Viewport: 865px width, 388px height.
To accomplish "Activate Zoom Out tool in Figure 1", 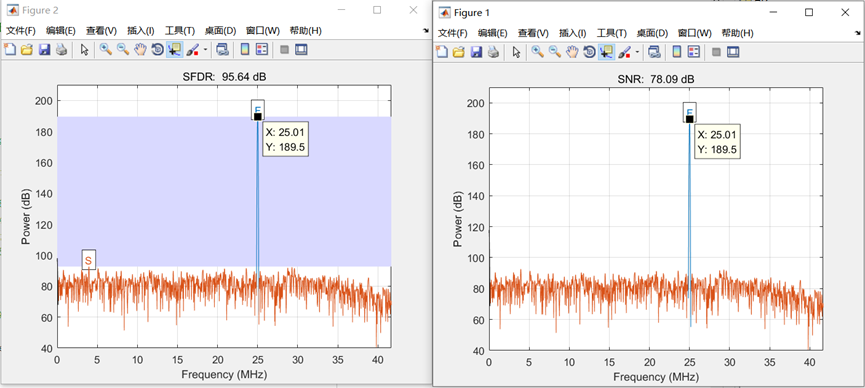I will coord(555,52).
